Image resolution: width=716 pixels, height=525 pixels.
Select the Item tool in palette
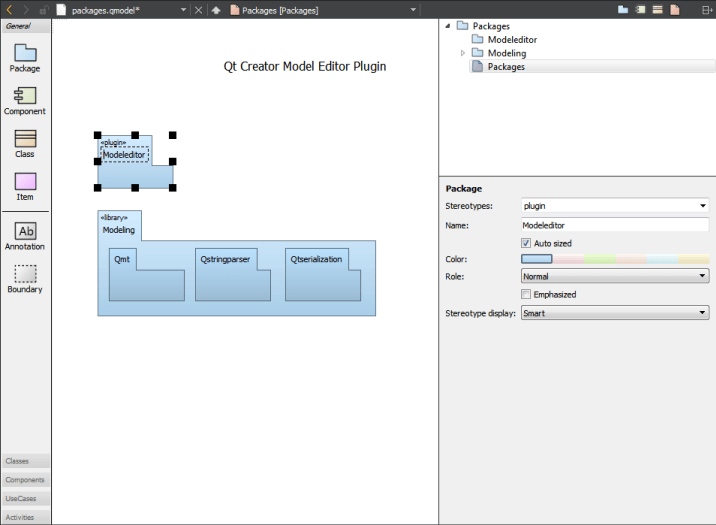tap(25, 187)
